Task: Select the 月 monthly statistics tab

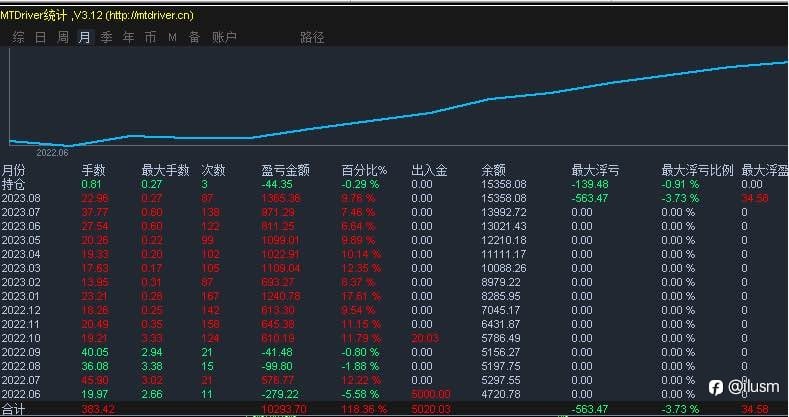Action: coord(85,37)
